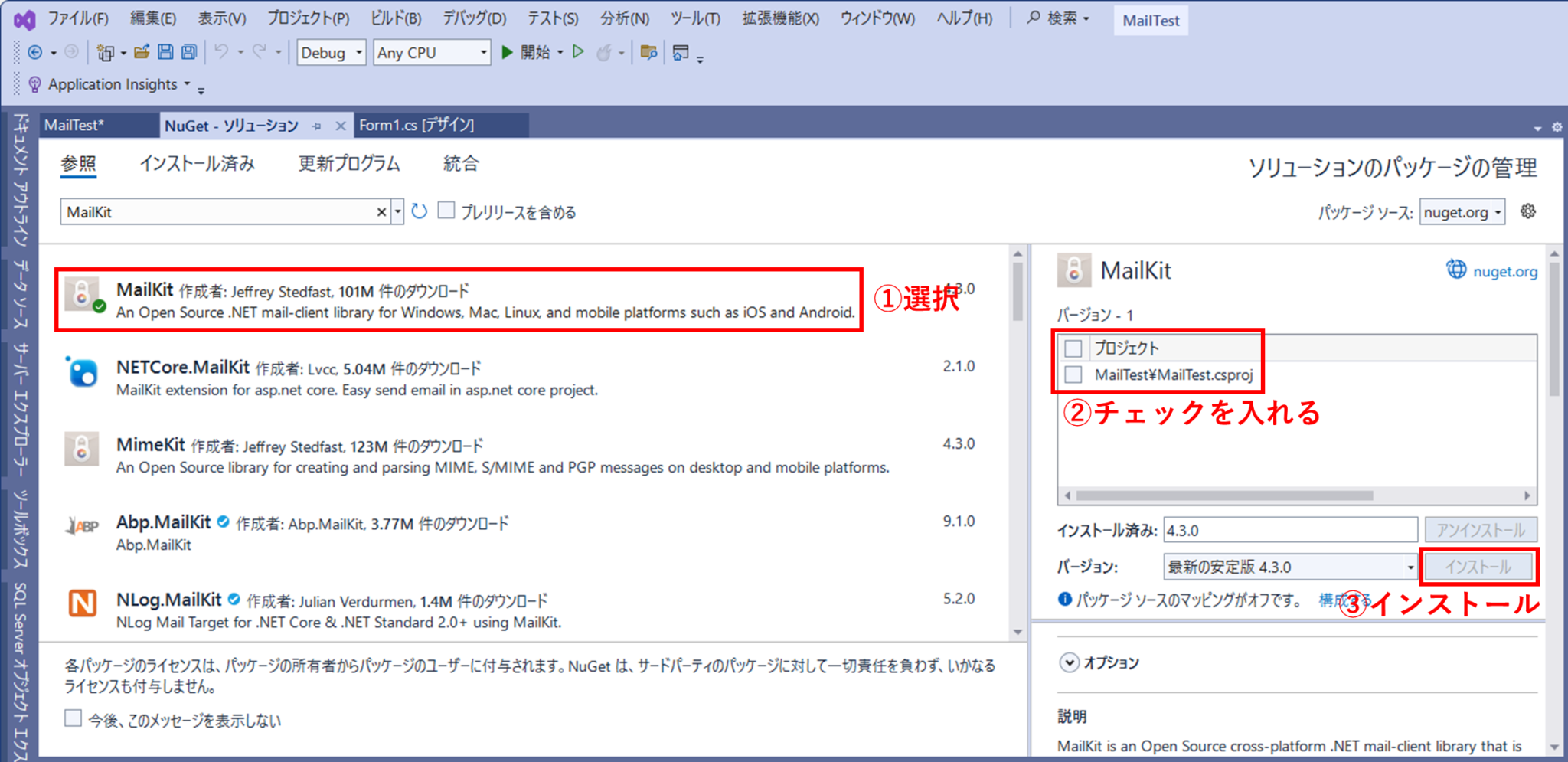Click the hot reload flame icon
The width and height of the screenshot is (1568, 762).
point(604,52)
